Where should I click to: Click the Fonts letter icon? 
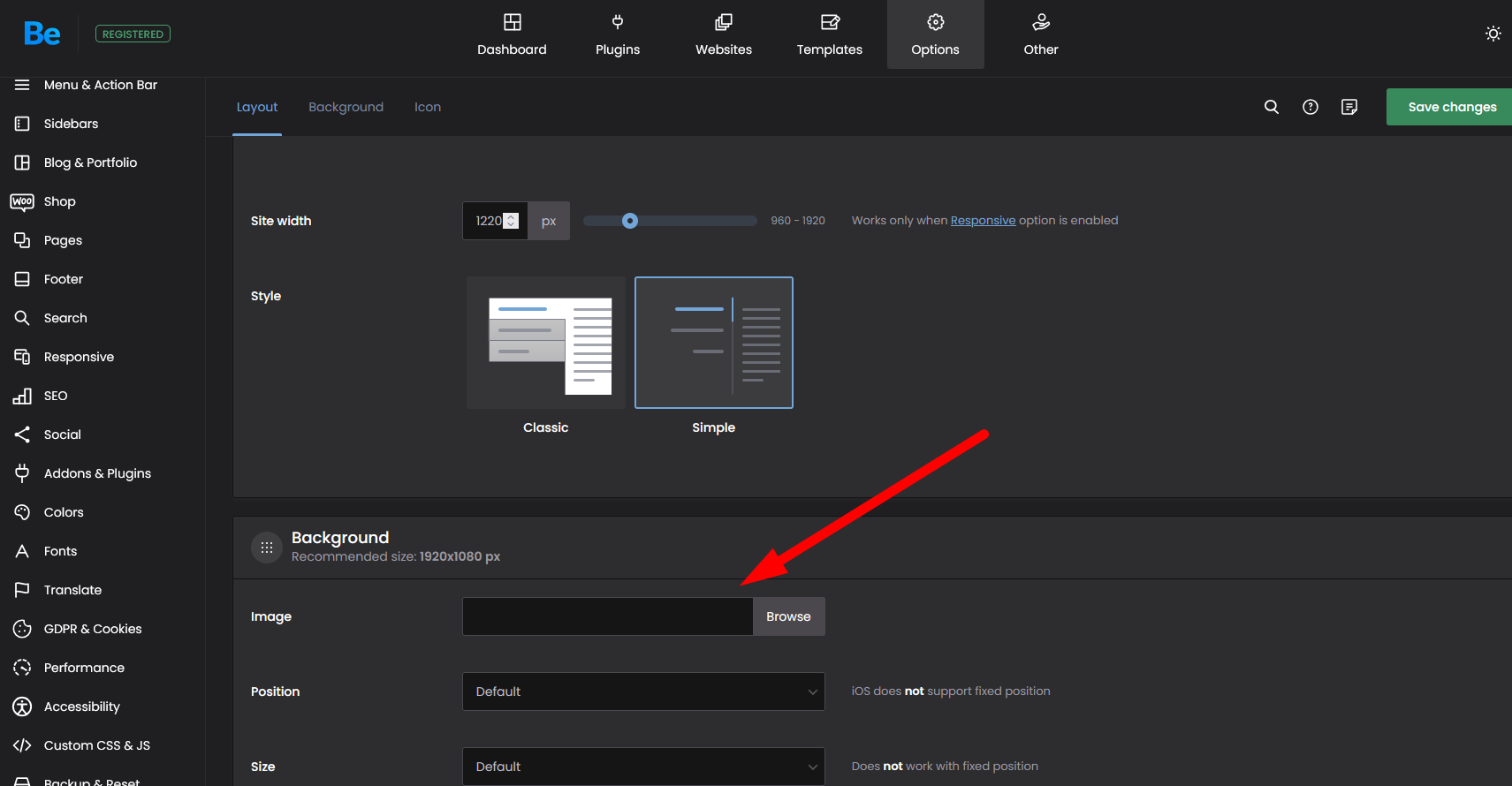(22, 551)
